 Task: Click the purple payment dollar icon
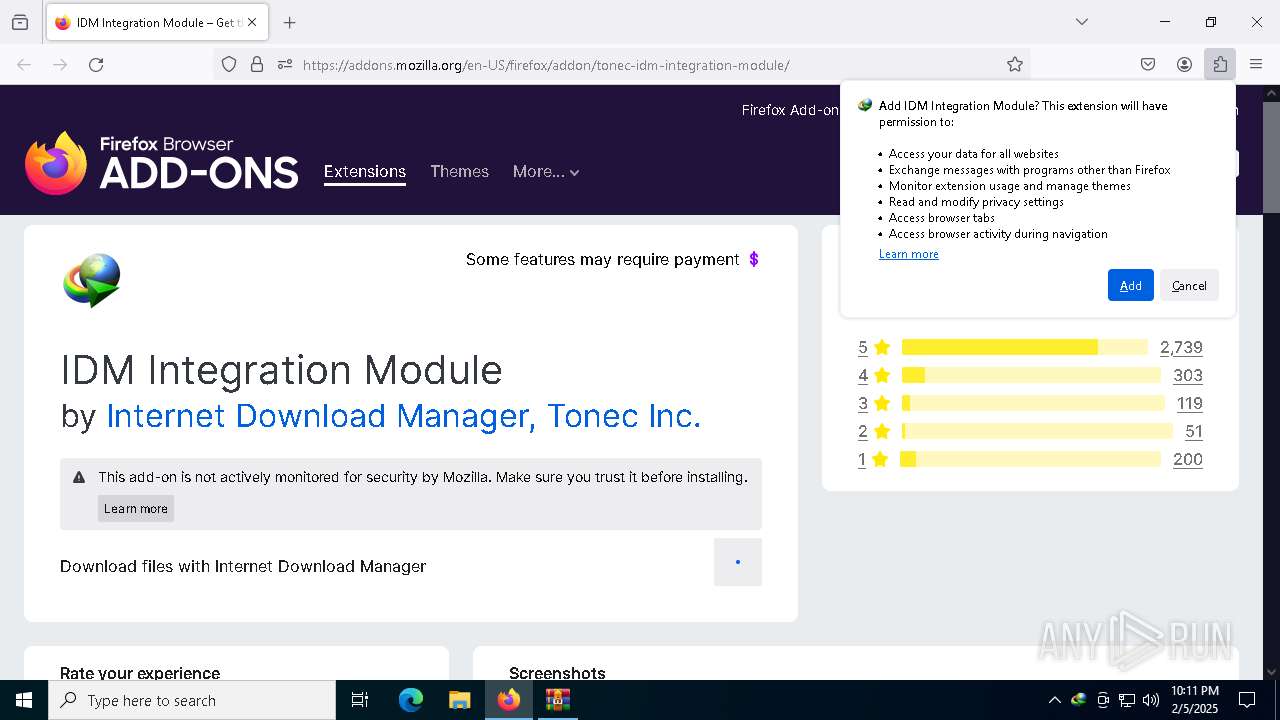pyautogui.click(x=754, y=259)
